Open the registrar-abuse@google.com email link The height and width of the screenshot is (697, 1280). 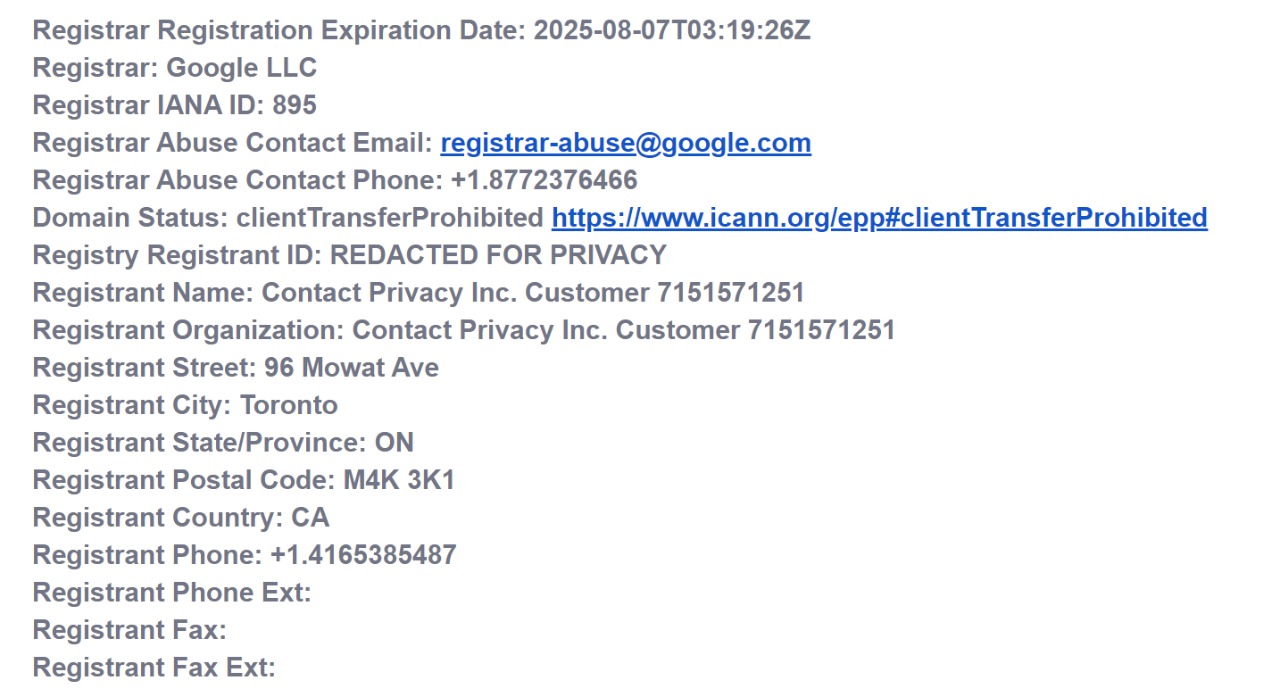point(625,143)
